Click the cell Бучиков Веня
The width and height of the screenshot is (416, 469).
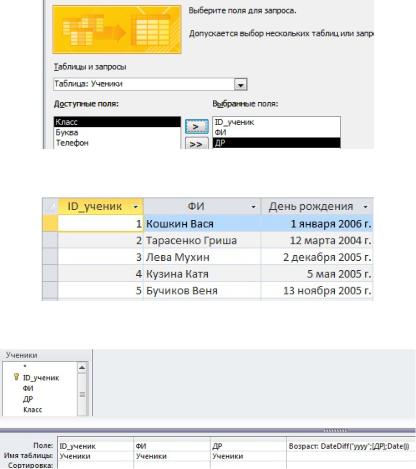point(202,290)
